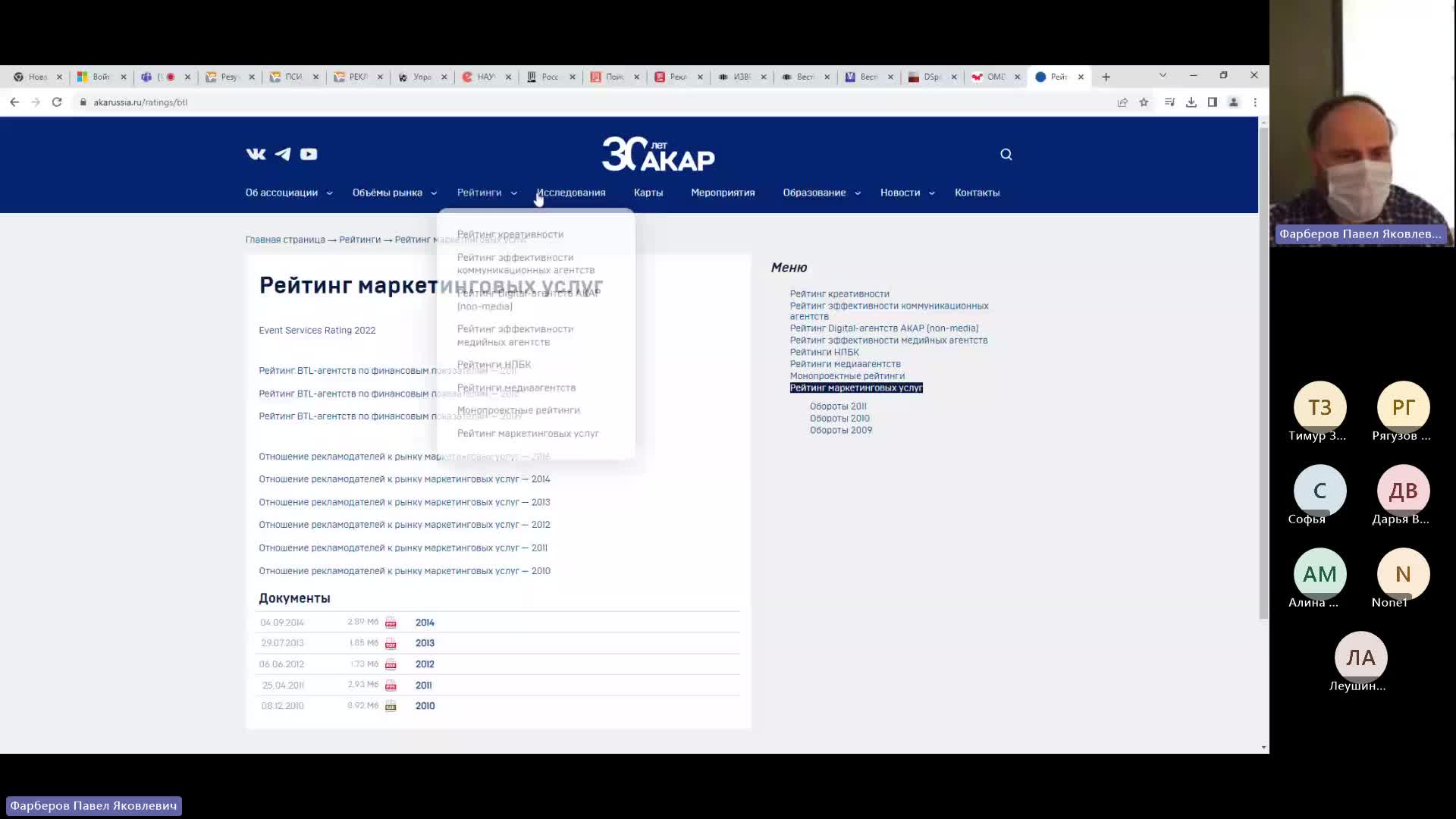
Task: View site info lock icon
Action: point(83,102)
